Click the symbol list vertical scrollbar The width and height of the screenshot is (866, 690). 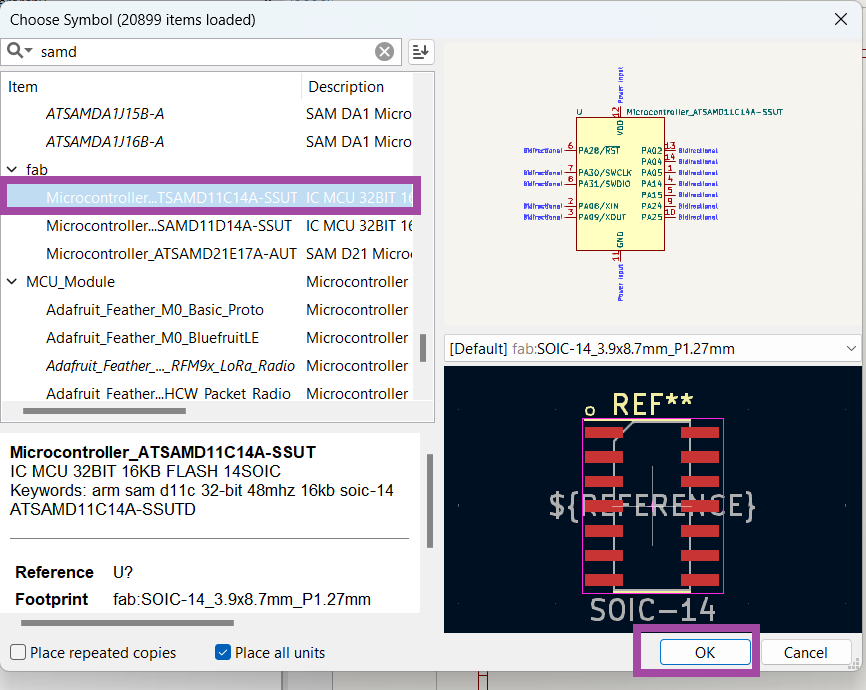[x=423, y=348]
